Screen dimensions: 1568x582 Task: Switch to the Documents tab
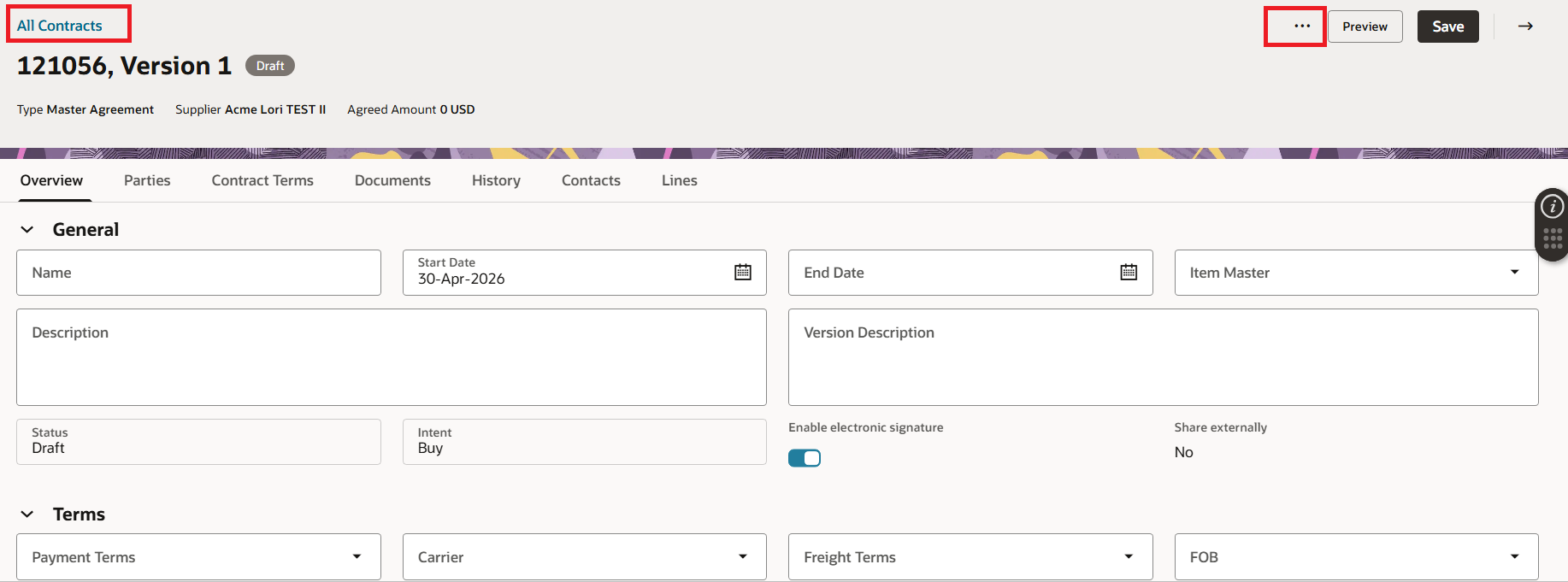click(x=392, y=180)
